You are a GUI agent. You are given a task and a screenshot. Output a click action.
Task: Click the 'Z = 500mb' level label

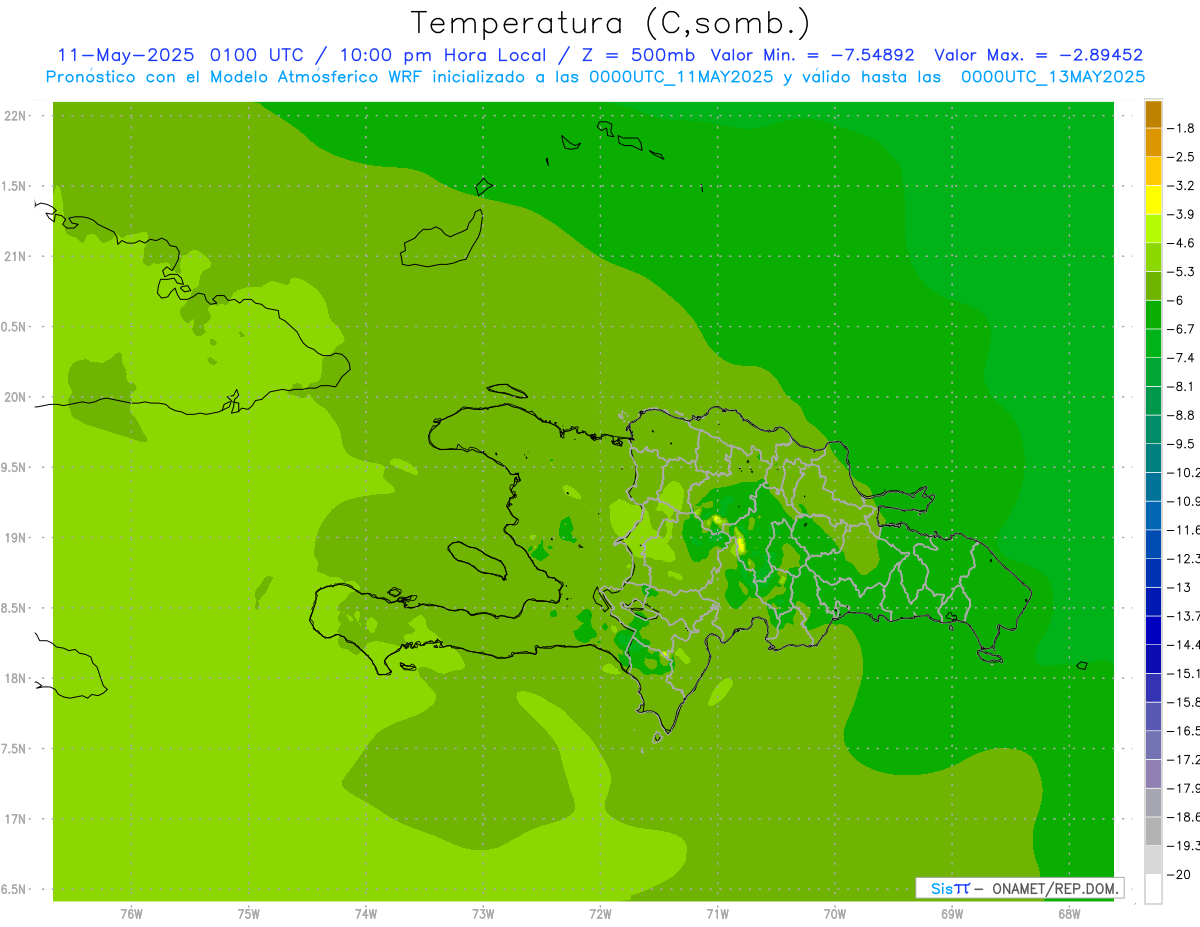pos(639,55)
